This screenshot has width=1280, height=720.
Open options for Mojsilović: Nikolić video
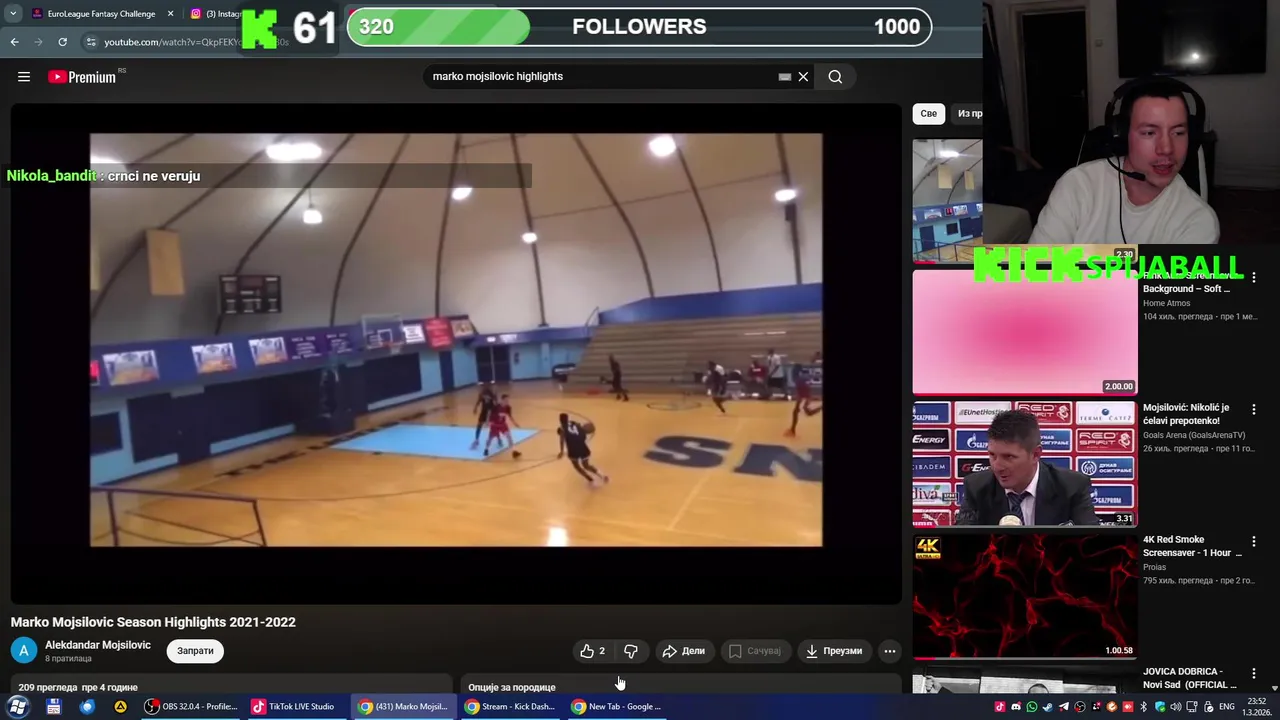(x=1254, y=409)
